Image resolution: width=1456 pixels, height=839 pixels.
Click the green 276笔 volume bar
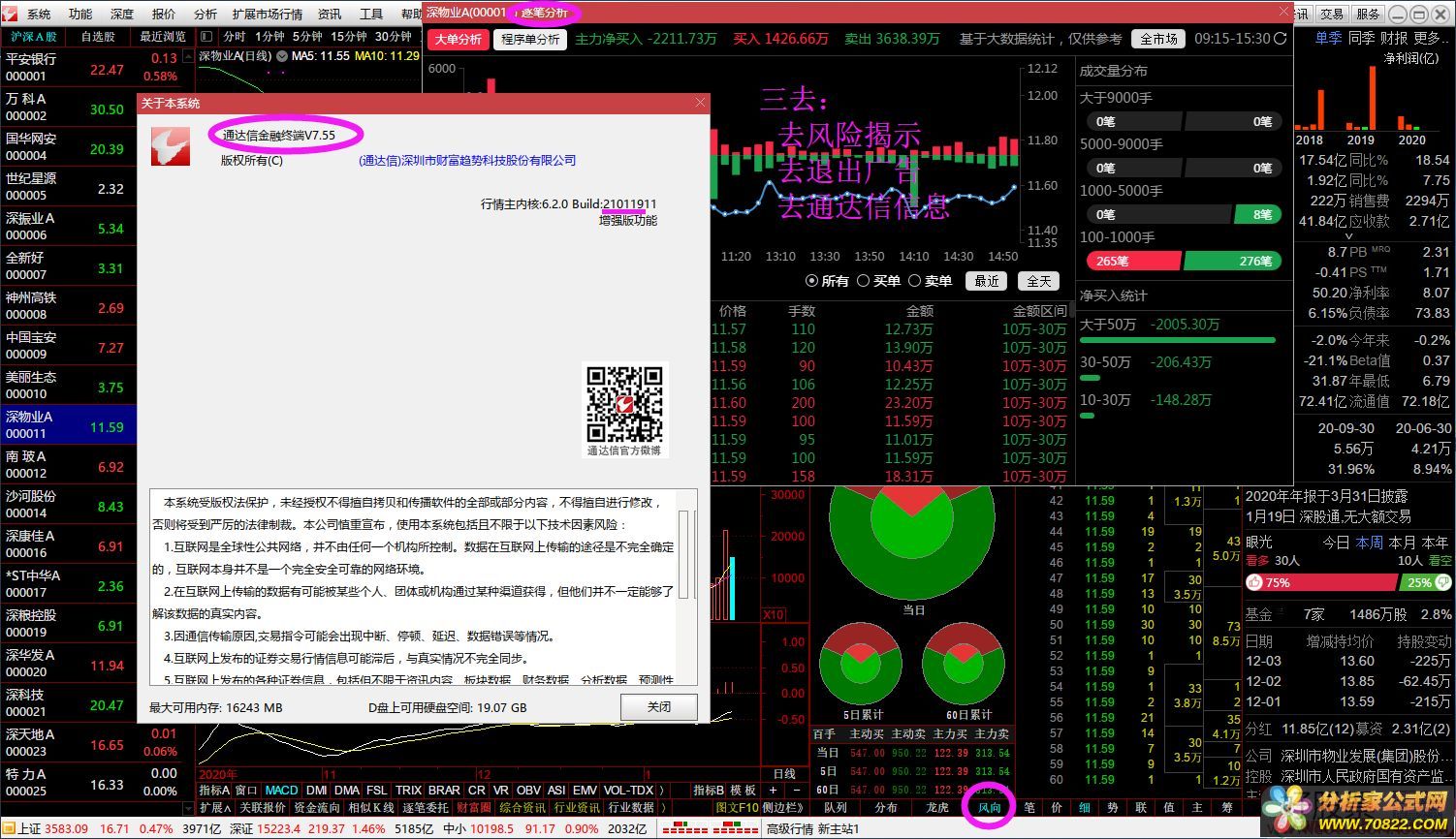point(1233,261)
